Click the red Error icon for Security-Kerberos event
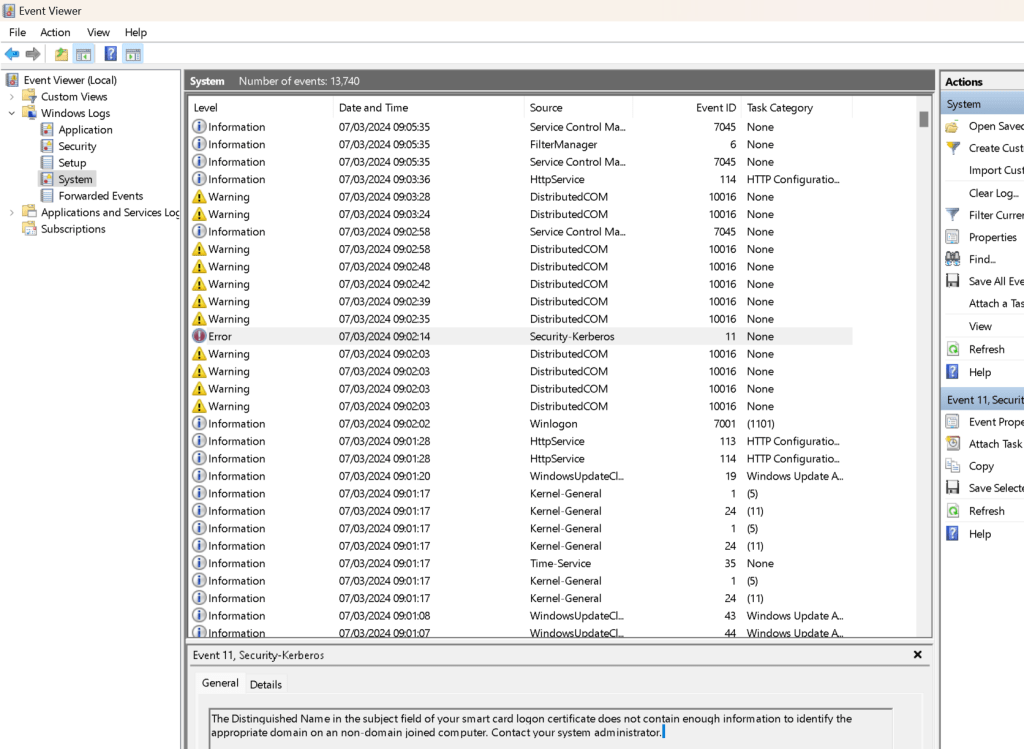This screenshot has height=749, width=1024. click(199, 336)
